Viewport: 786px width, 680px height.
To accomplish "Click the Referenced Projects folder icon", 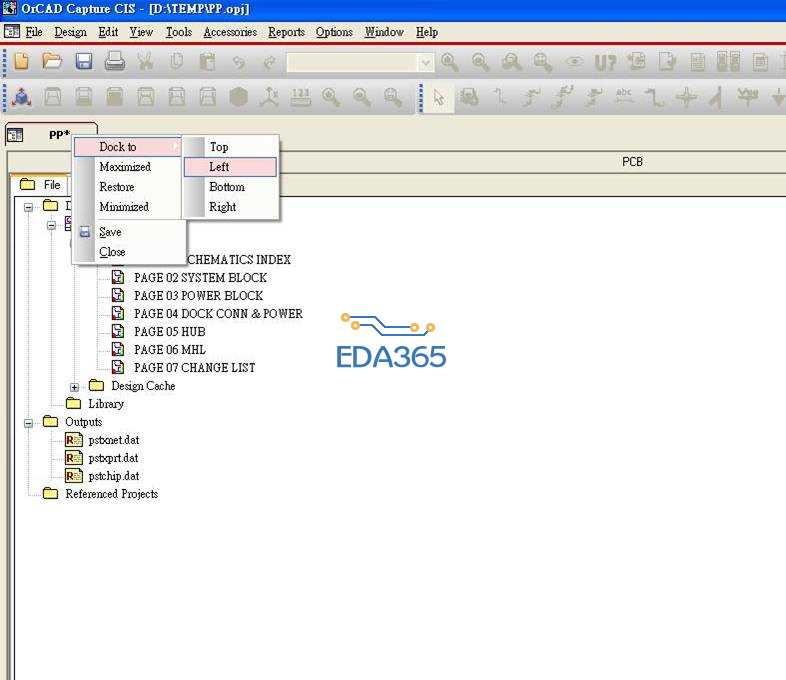I will click(x=50, y=494).
